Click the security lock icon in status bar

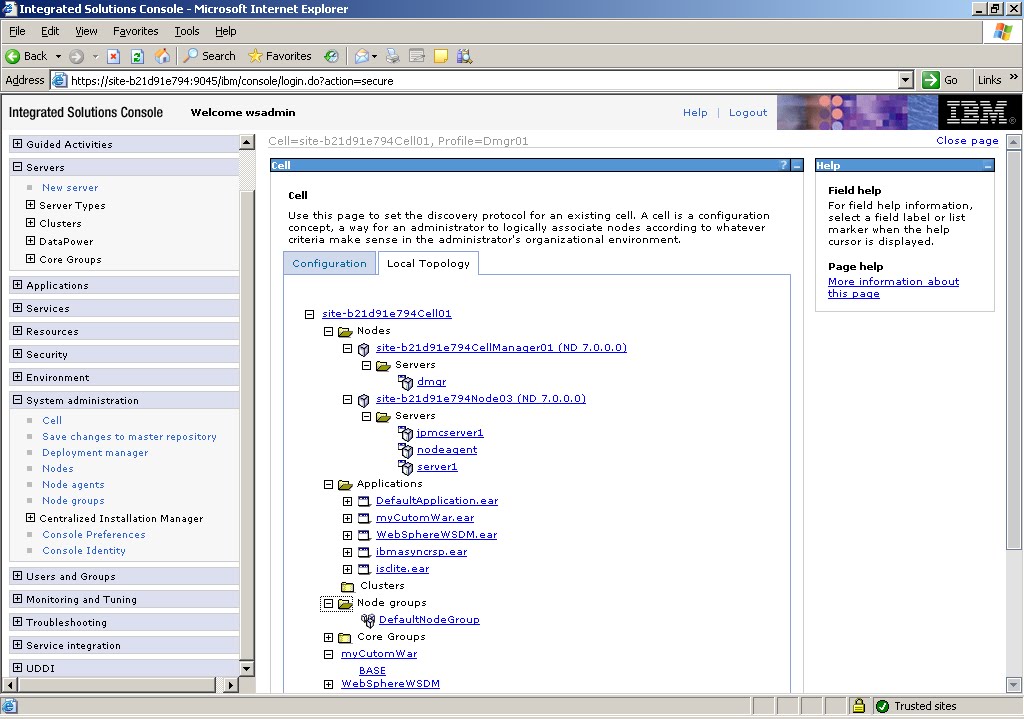pos(859,706)
